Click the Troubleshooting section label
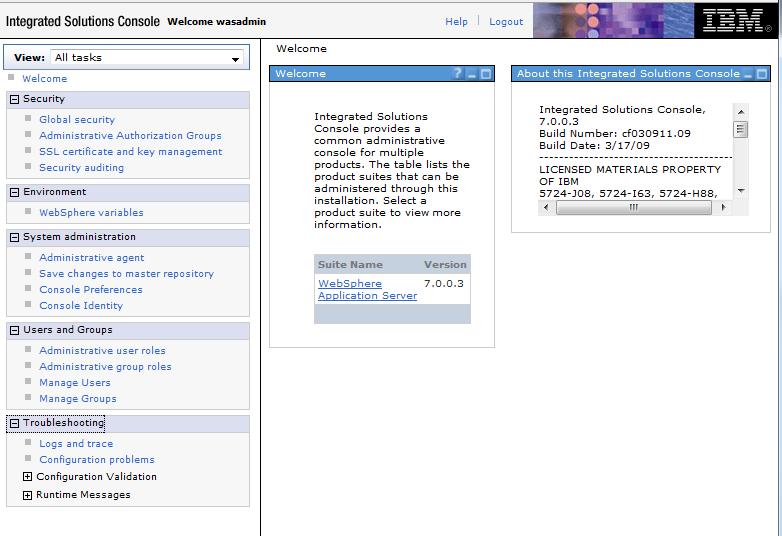The width and height of the screenshot is (782, 536). click(63, 423)
